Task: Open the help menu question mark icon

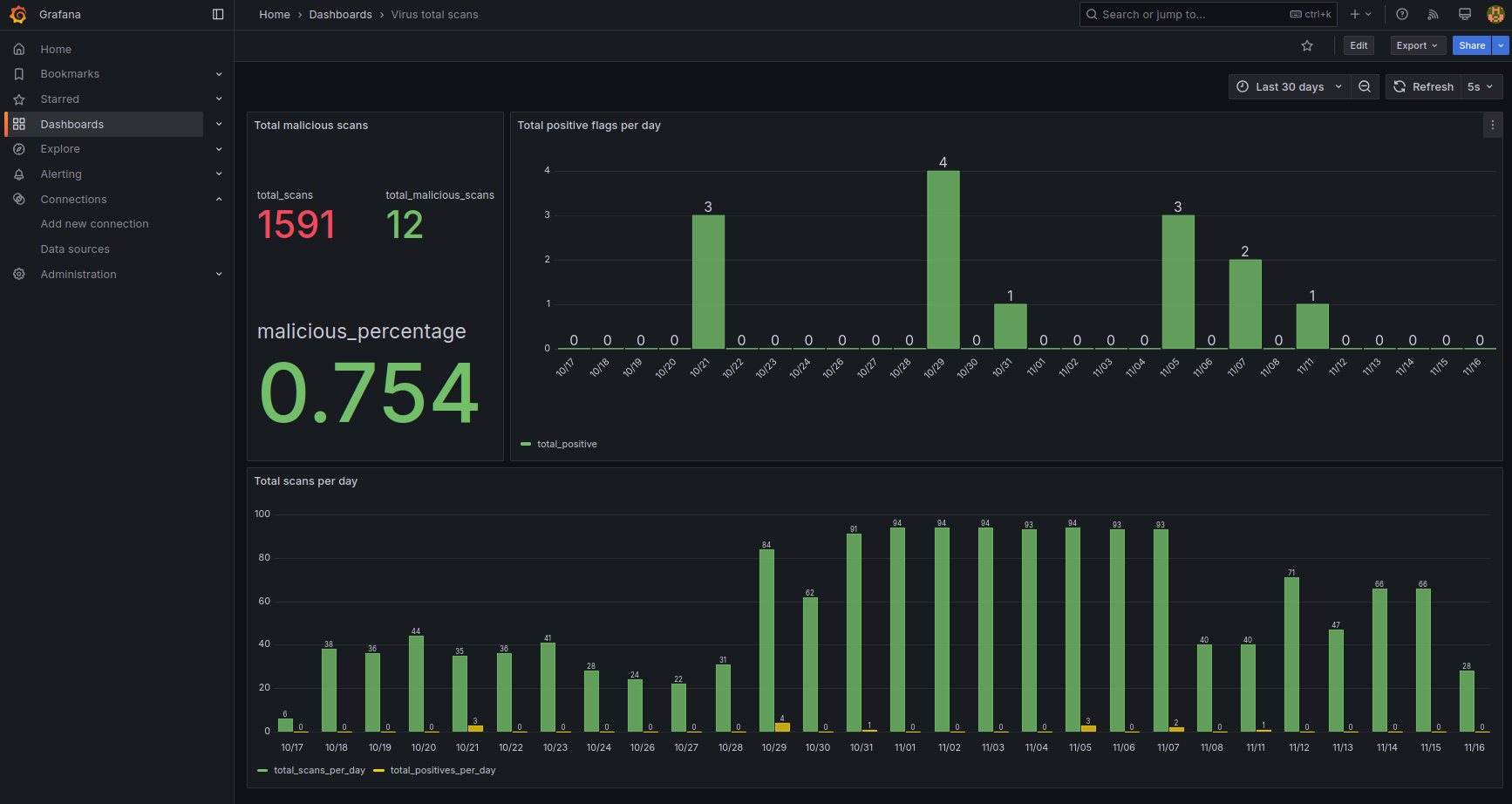Action: (x=1402, y=14)
